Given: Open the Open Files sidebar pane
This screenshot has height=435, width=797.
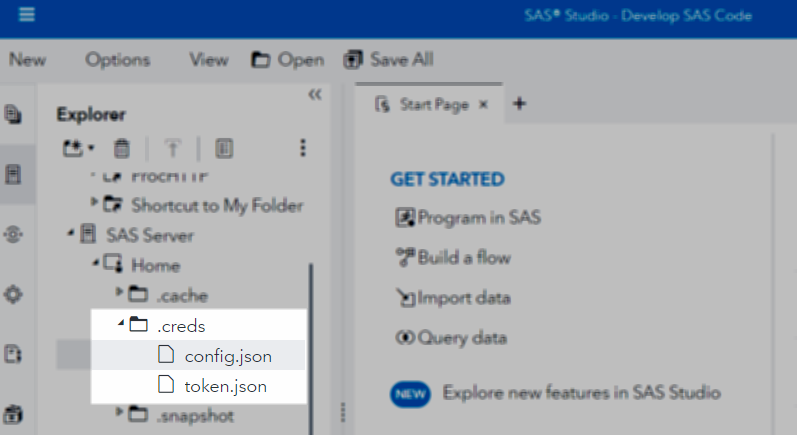Looking at the screenshot, I should [x=13, y=114].
